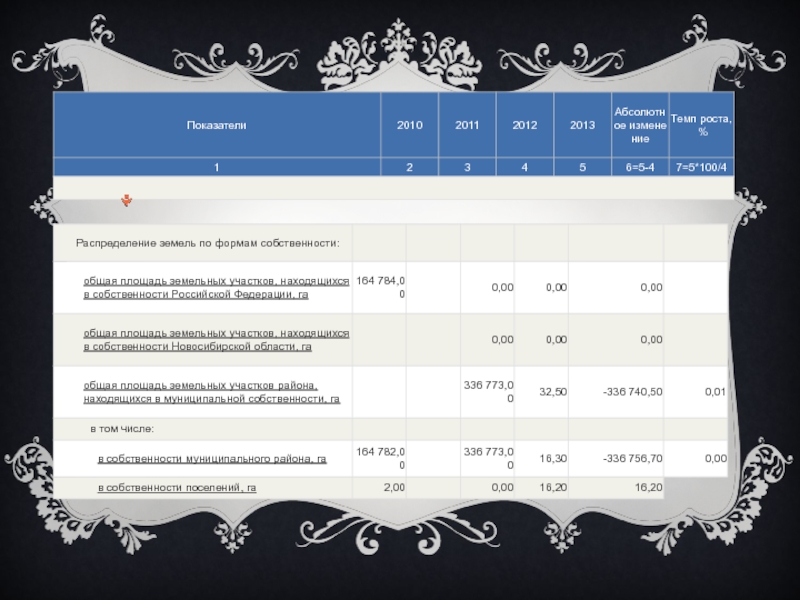Select the -336 740,50 value cell
The height and width of the screenshot is (600, 800).
point(632,392)
